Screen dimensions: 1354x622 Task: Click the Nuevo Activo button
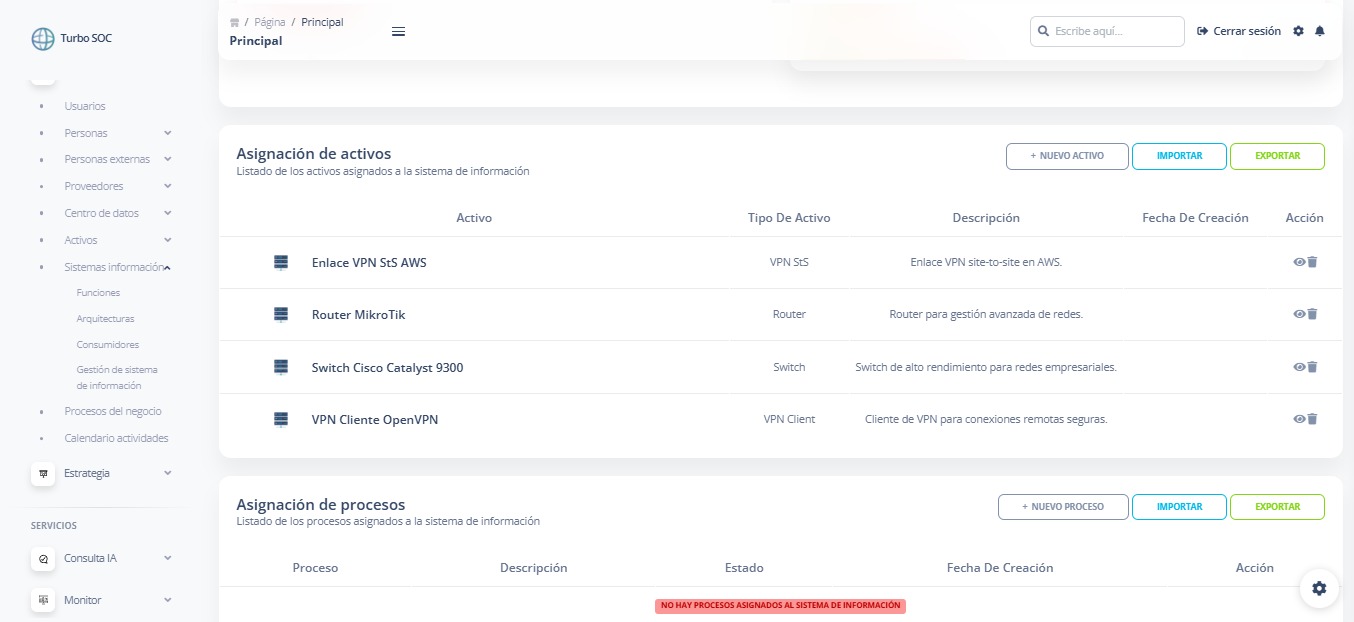point(1067,156)
